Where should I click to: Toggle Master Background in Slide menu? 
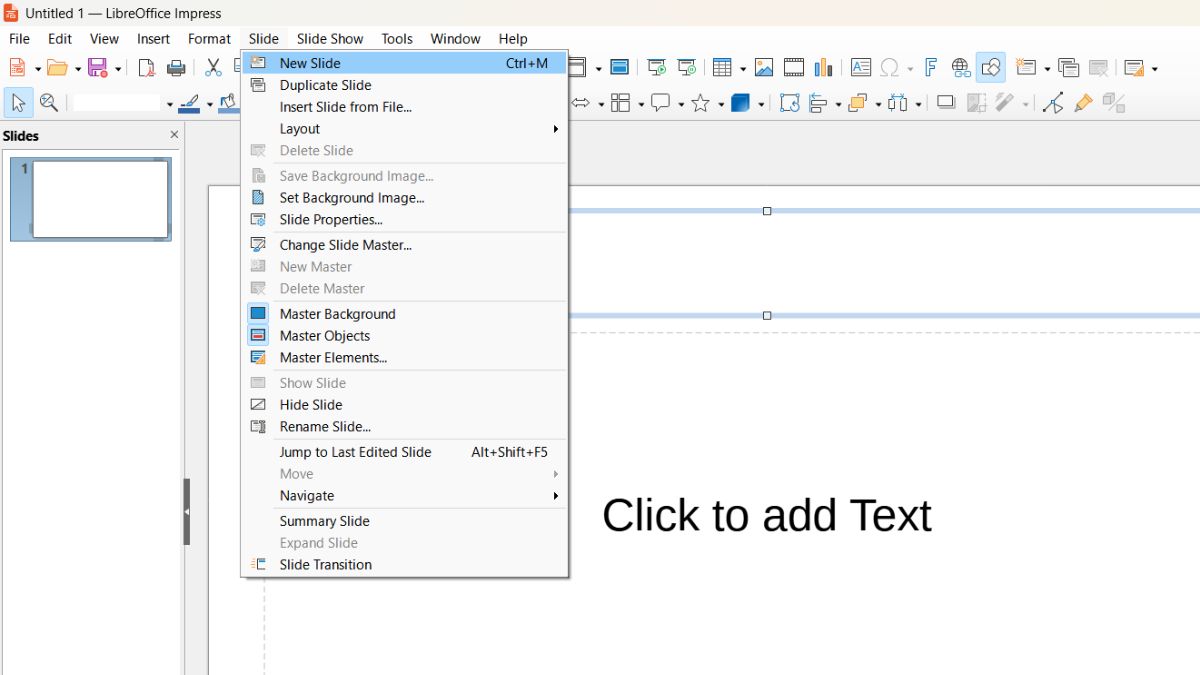click(x=405, y=314)
